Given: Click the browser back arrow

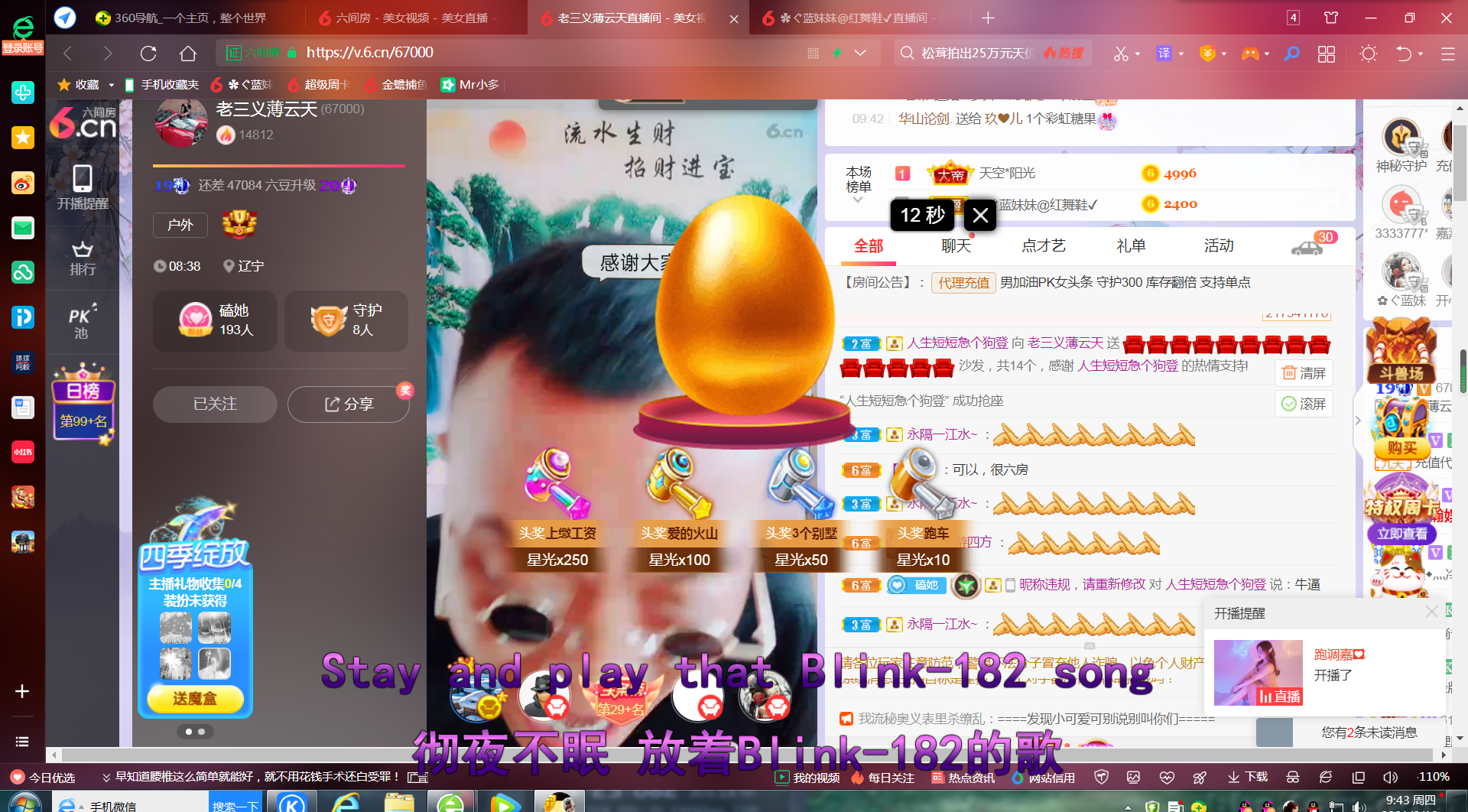Looking at the screenshot, I should click(67, 53).
